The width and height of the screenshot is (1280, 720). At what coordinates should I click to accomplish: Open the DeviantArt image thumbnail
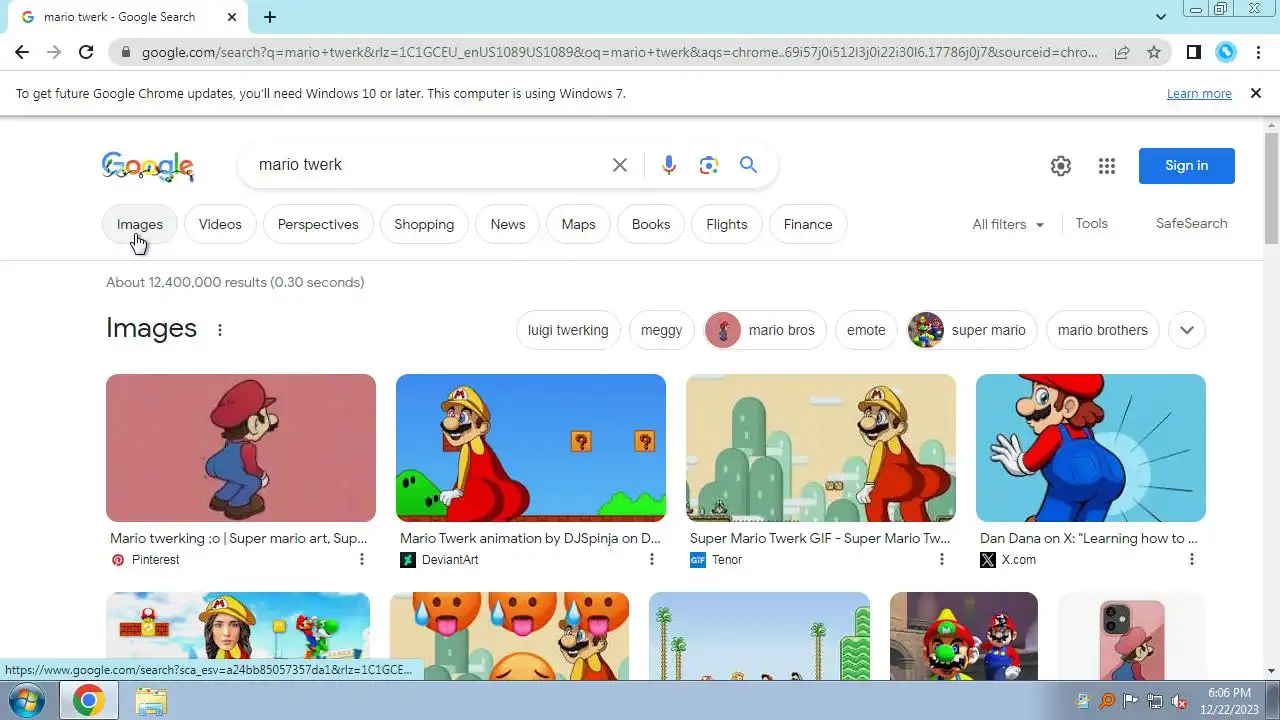(x=531, y=448)
